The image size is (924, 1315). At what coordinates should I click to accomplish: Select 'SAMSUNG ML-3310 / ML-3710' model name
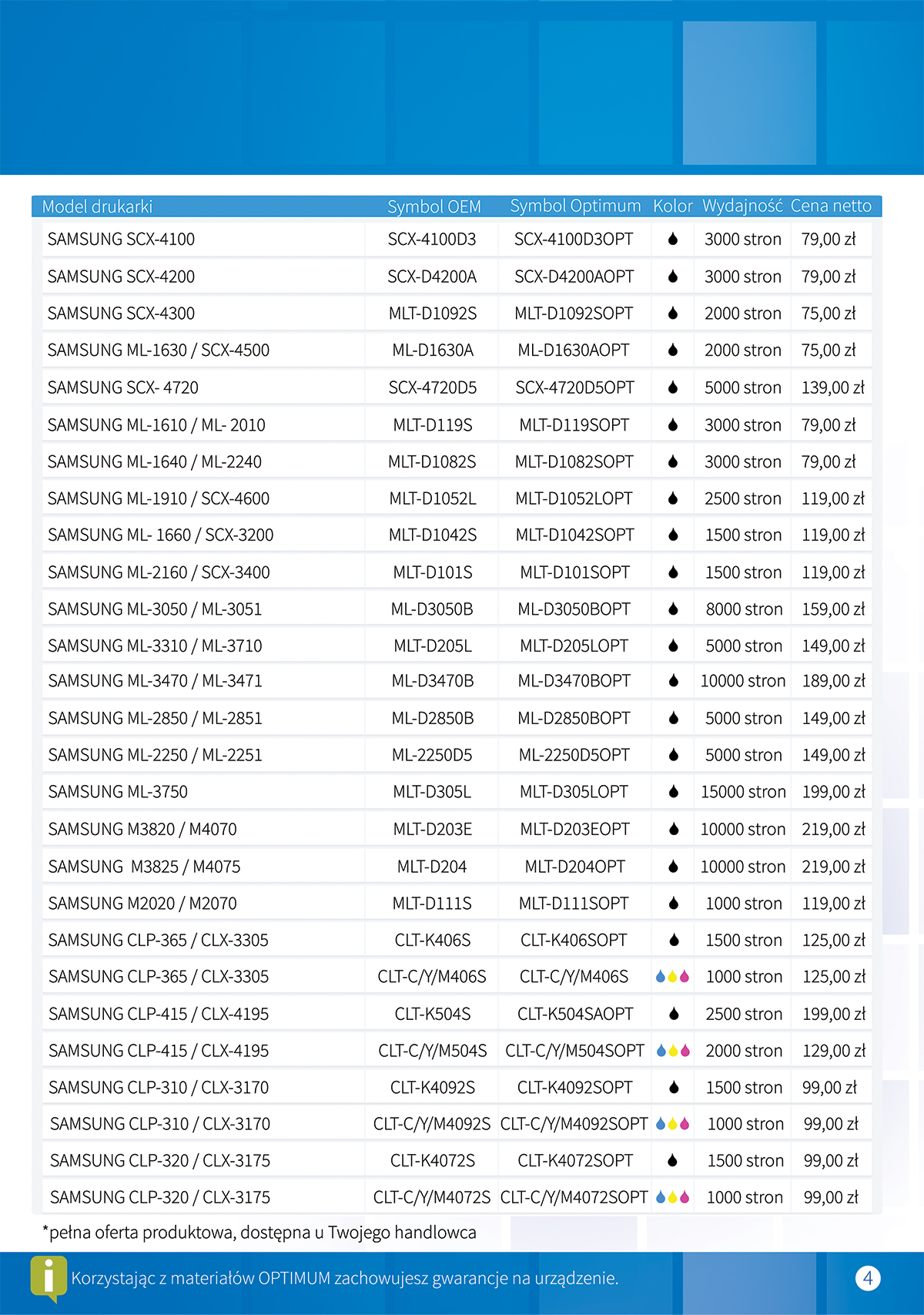click(x=155, y=646)
